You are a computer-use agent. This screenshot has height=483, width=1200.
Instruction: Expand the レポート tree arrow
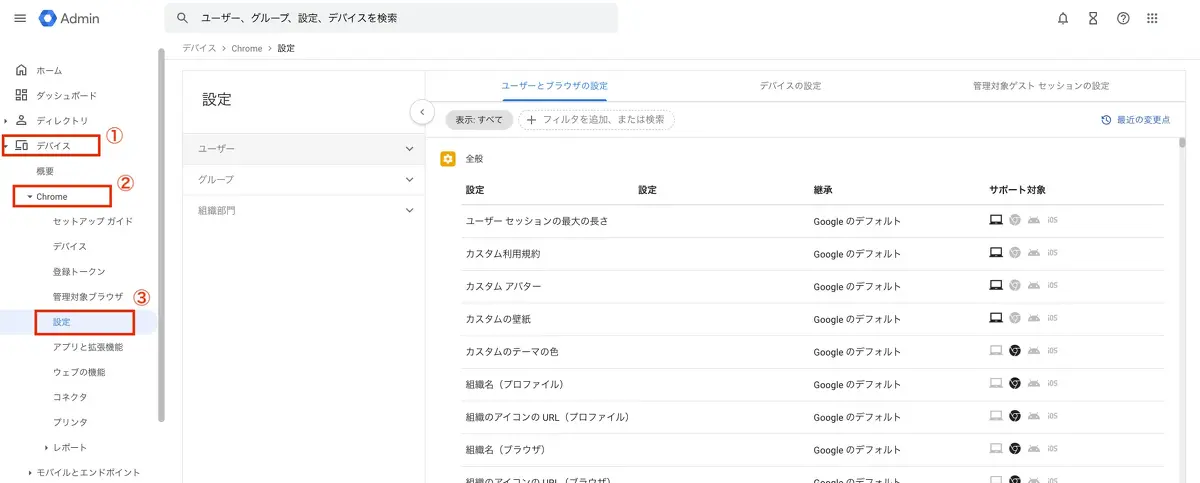[46, 447]
